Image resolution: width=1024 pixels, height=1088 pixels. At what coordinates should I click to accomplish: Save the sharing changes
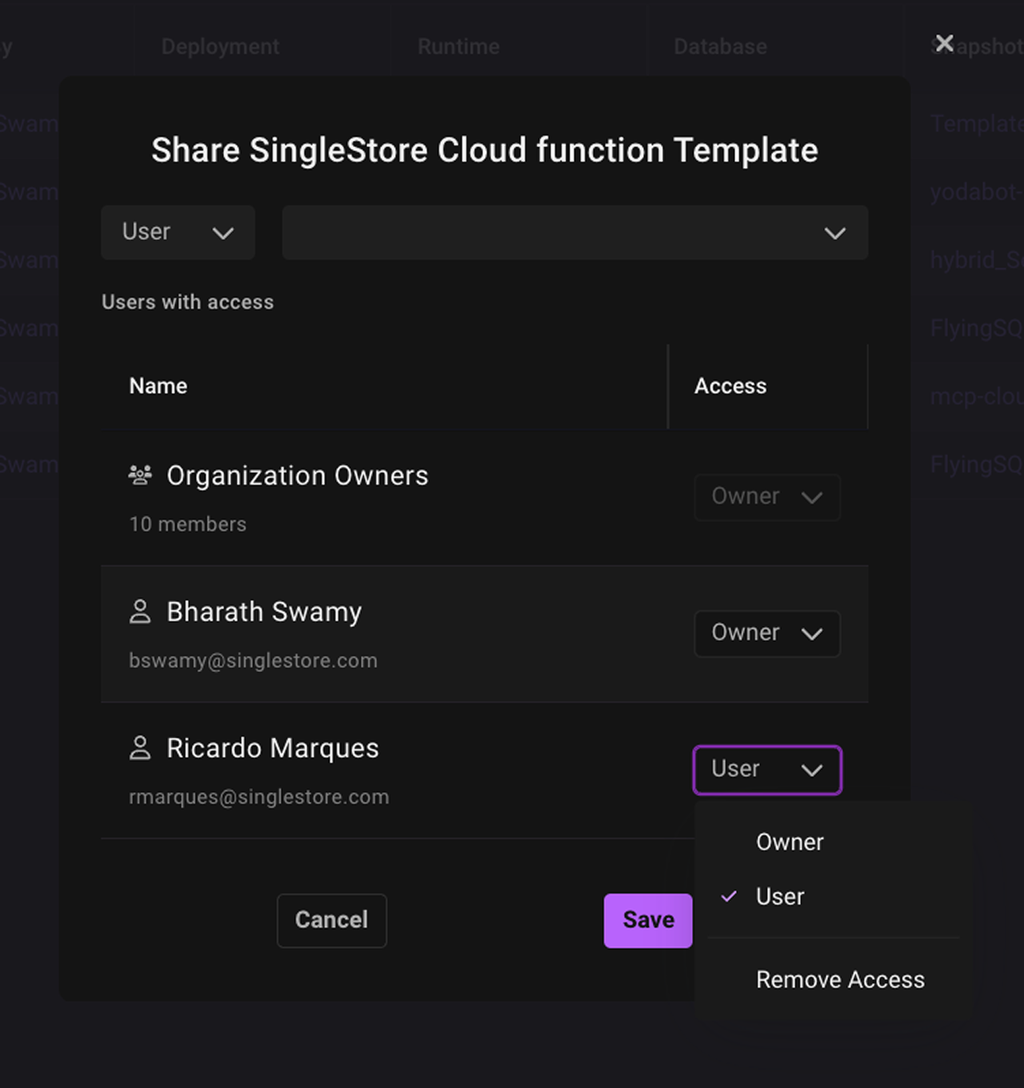648,920
